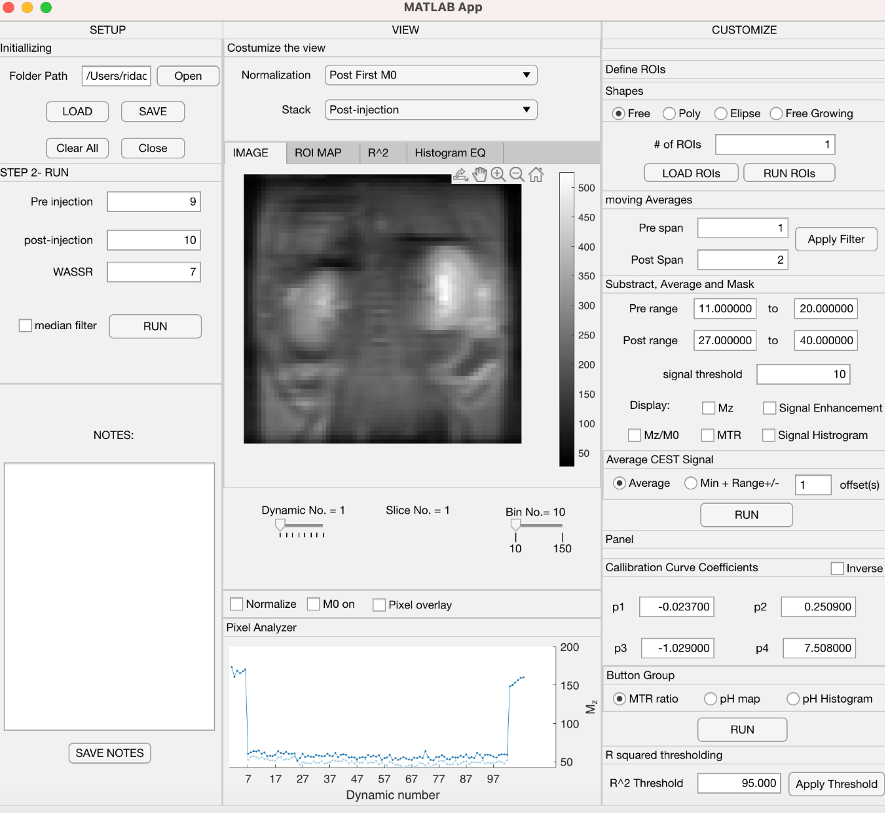The height and width of the screenshot is (813, 885).
Task: Click RUN ROIs button
Action: pyautogui.click(x=789, y=173)
